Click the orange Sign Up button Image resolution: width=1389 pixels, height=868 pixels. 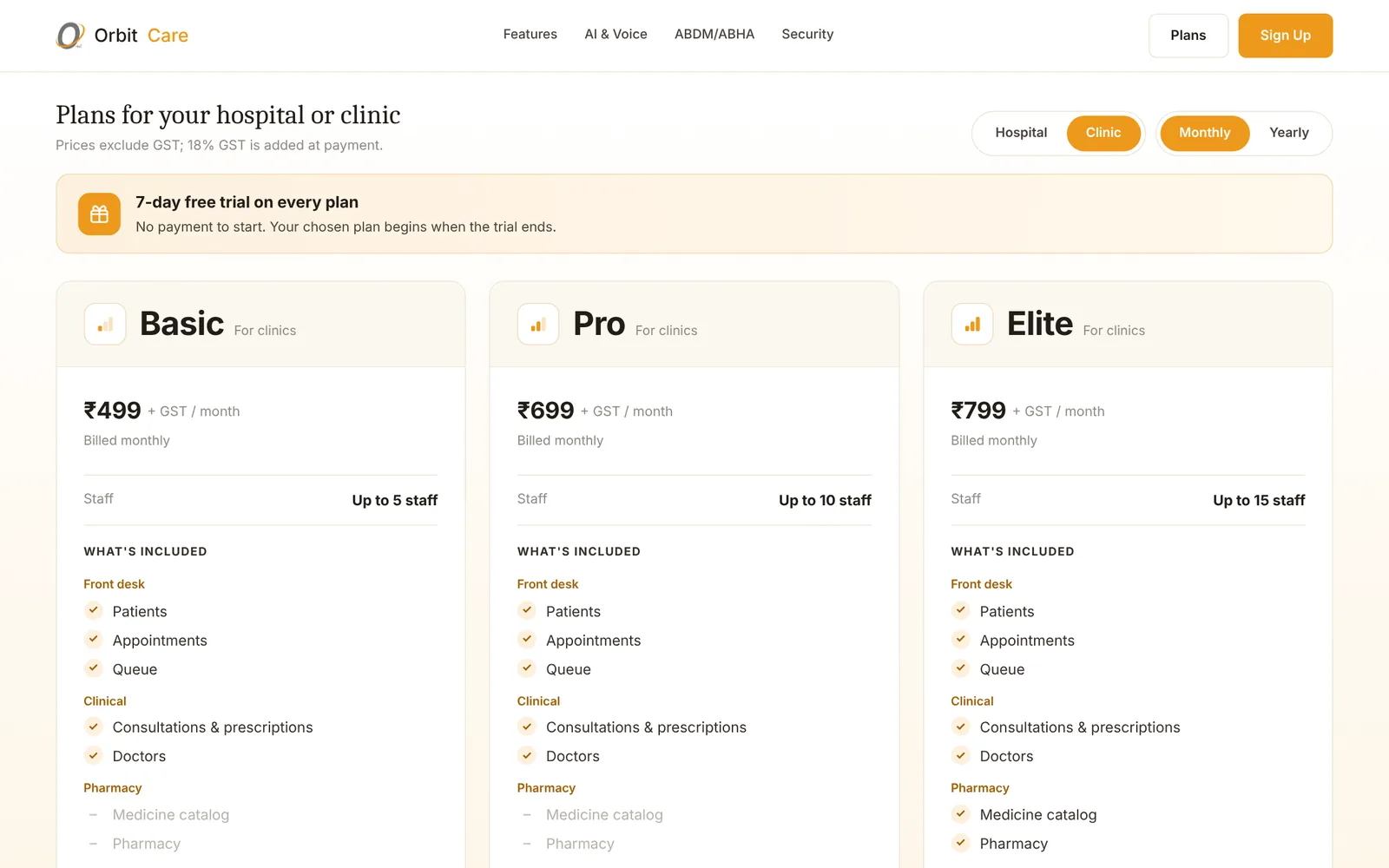point(1286,36)
